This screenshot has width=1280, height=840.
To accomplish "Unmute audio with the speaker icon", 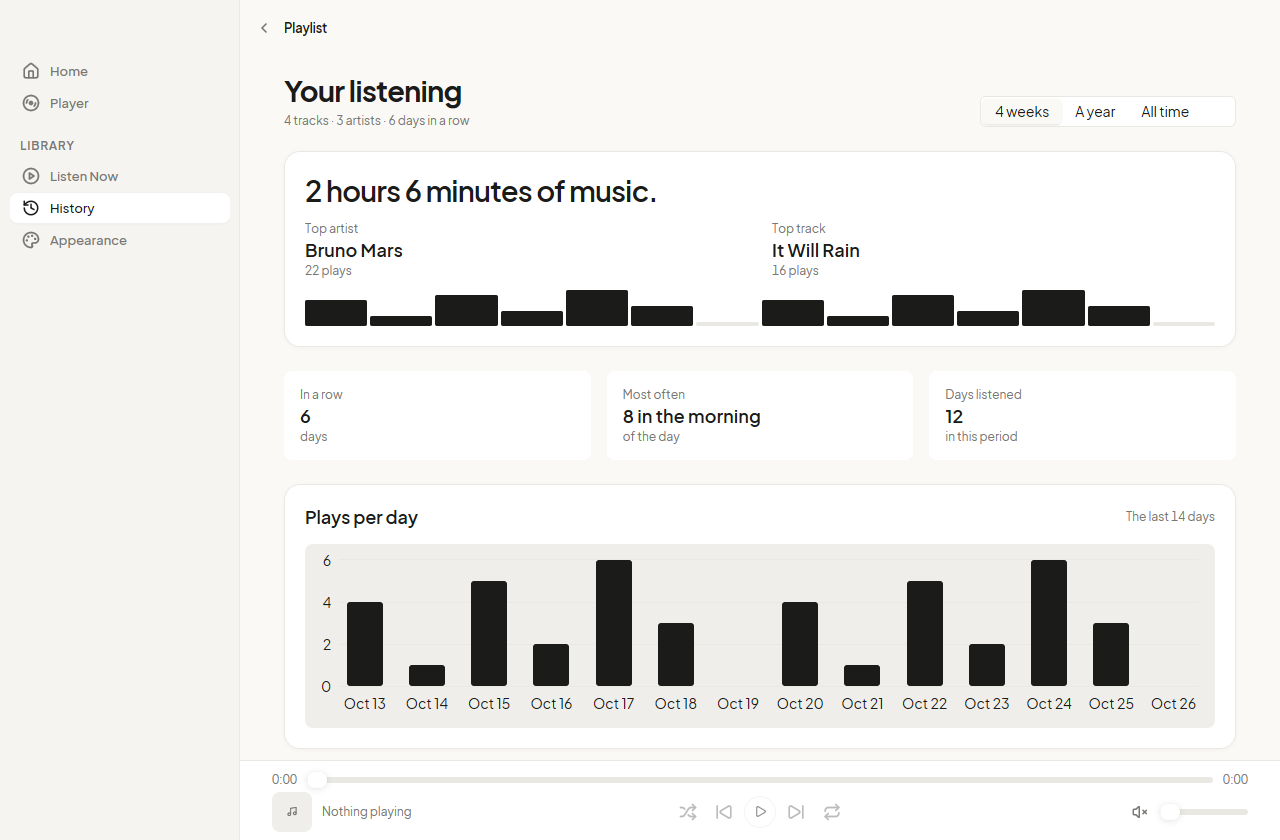I will tap(1139, 812).
